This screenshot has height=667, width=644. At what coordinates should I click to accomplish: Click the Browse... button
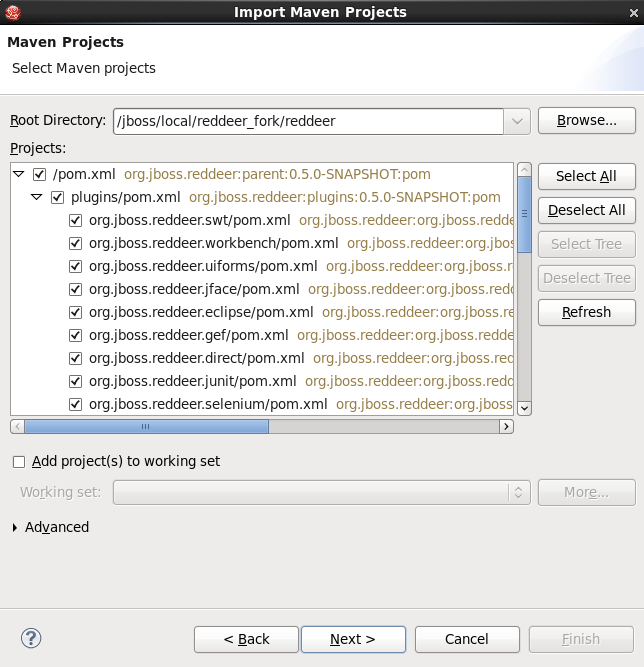click(587, 121)
